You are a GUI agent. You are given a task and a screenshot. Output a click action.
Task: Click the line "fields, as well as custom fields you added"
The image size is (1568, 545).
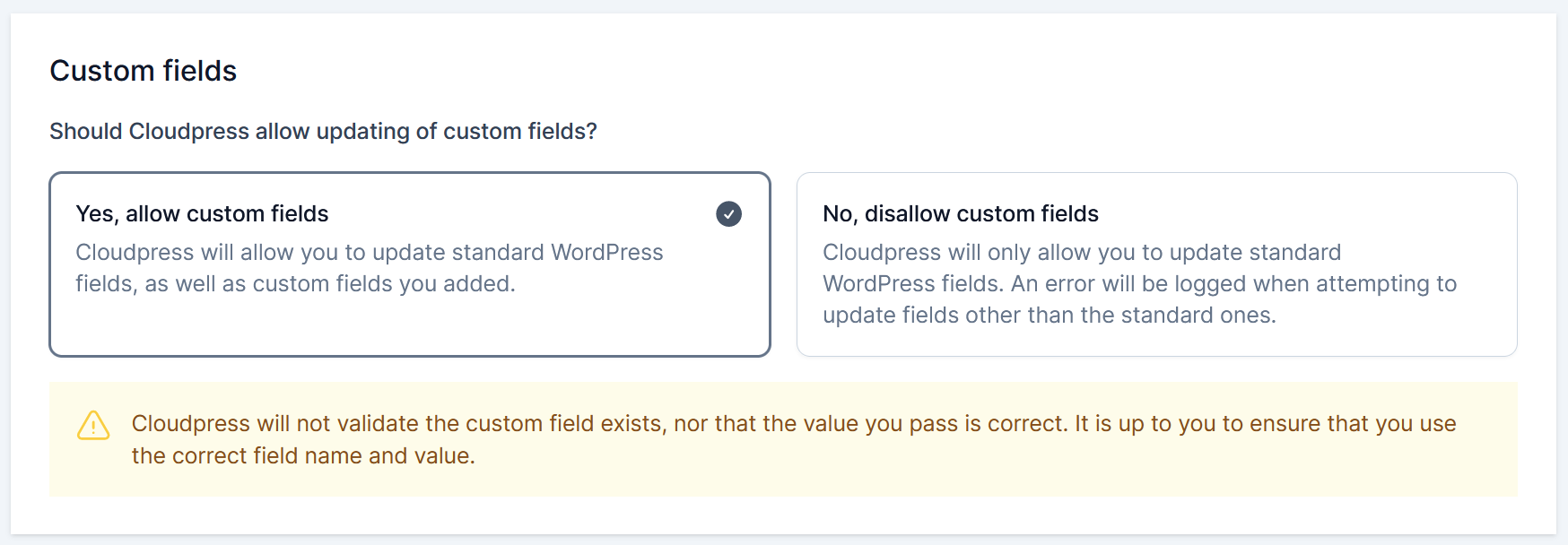tap(295, 284)
